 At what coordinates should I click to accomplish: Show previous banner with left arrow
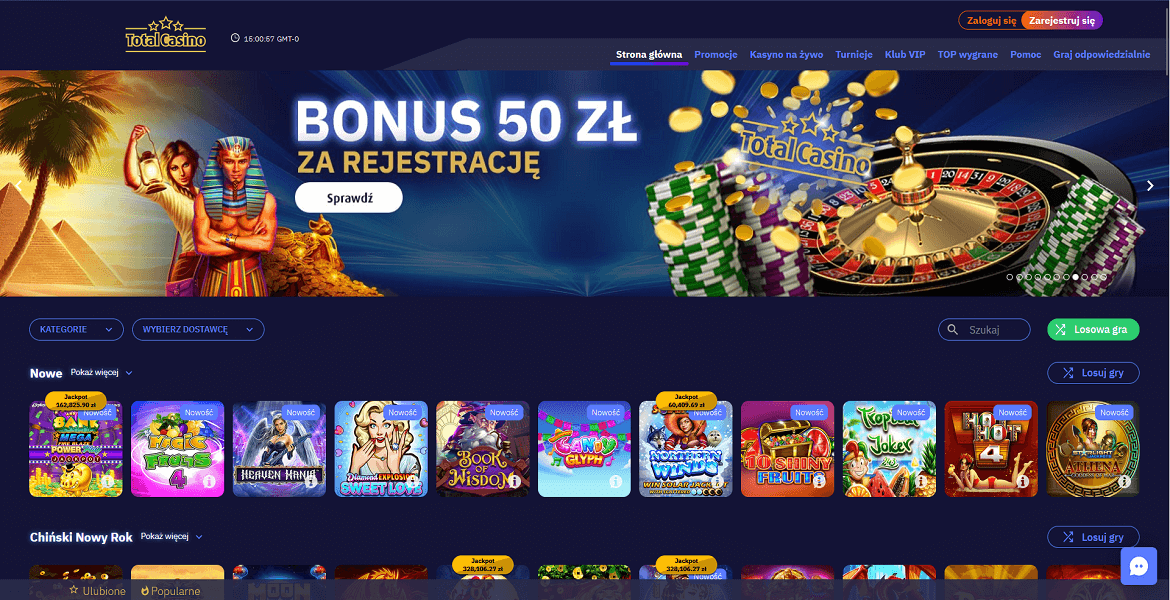coord(19,186)
